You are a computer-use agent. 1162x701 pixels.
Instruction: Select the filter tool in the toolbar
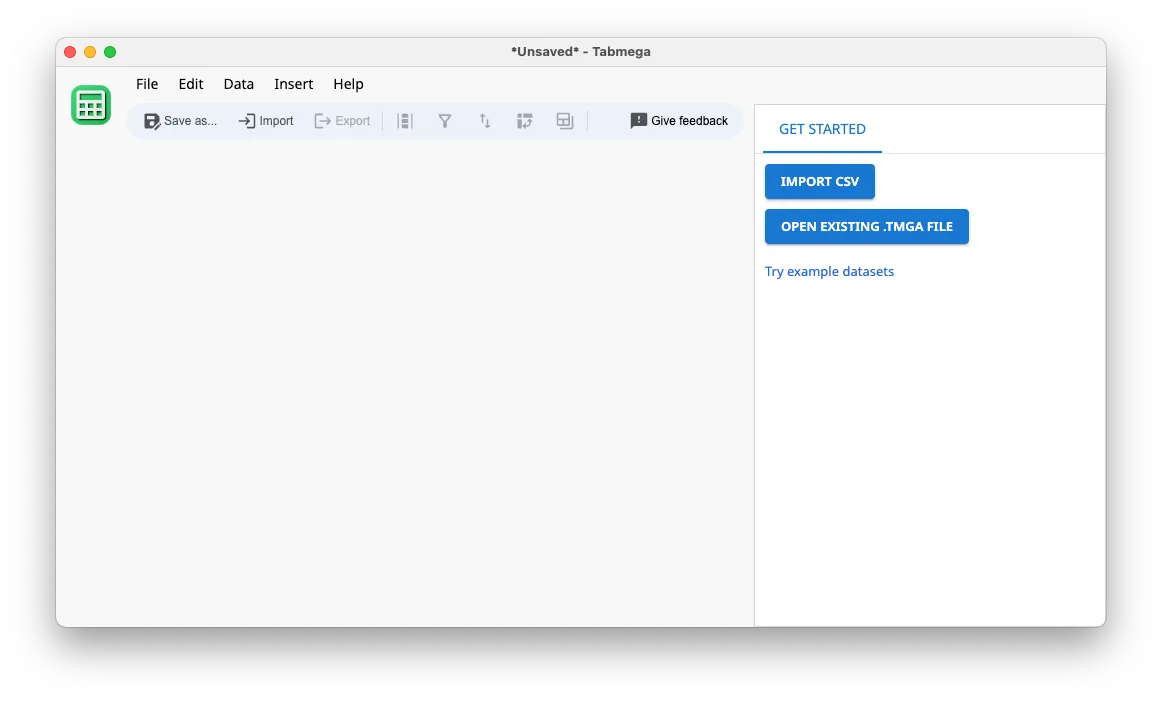[x=444, y=120]
